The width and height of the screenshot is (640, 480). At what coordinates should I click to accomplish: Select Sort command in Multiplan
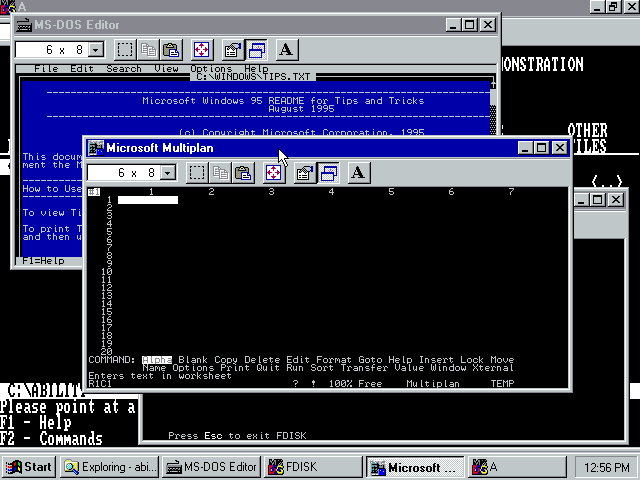[322, 368]
